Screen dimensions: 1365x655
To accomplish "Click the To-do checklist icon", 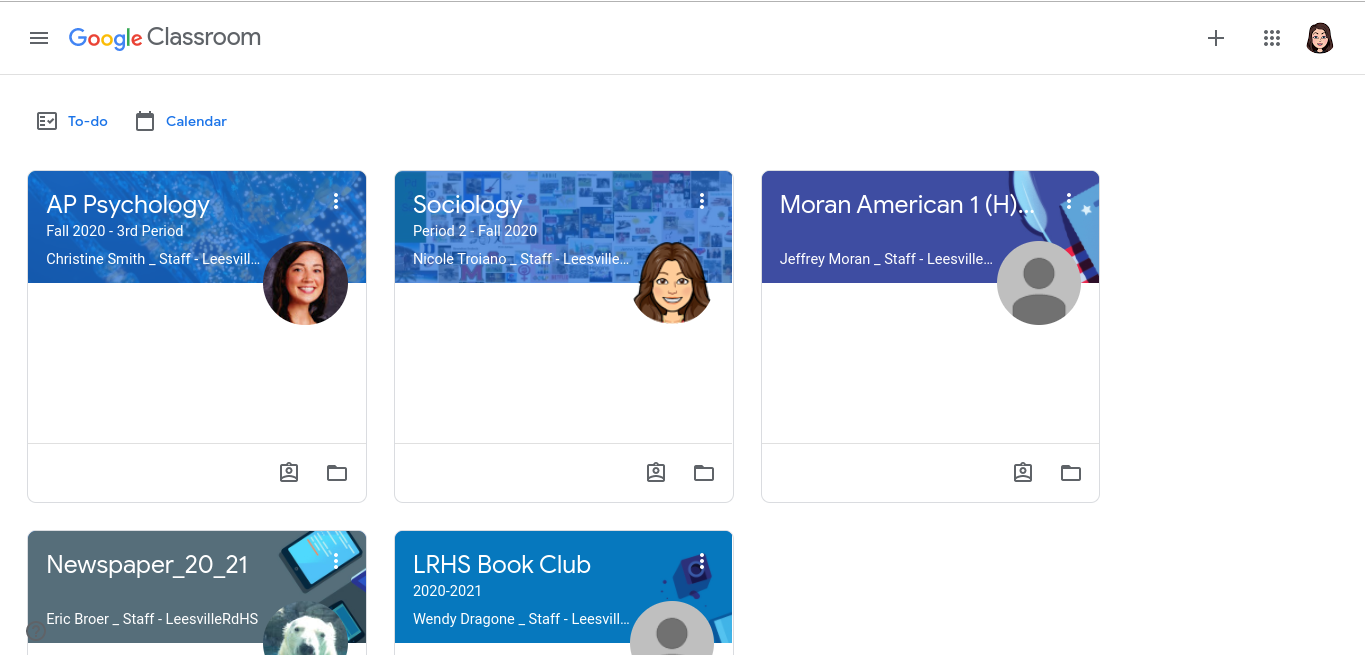I will 47,121.
